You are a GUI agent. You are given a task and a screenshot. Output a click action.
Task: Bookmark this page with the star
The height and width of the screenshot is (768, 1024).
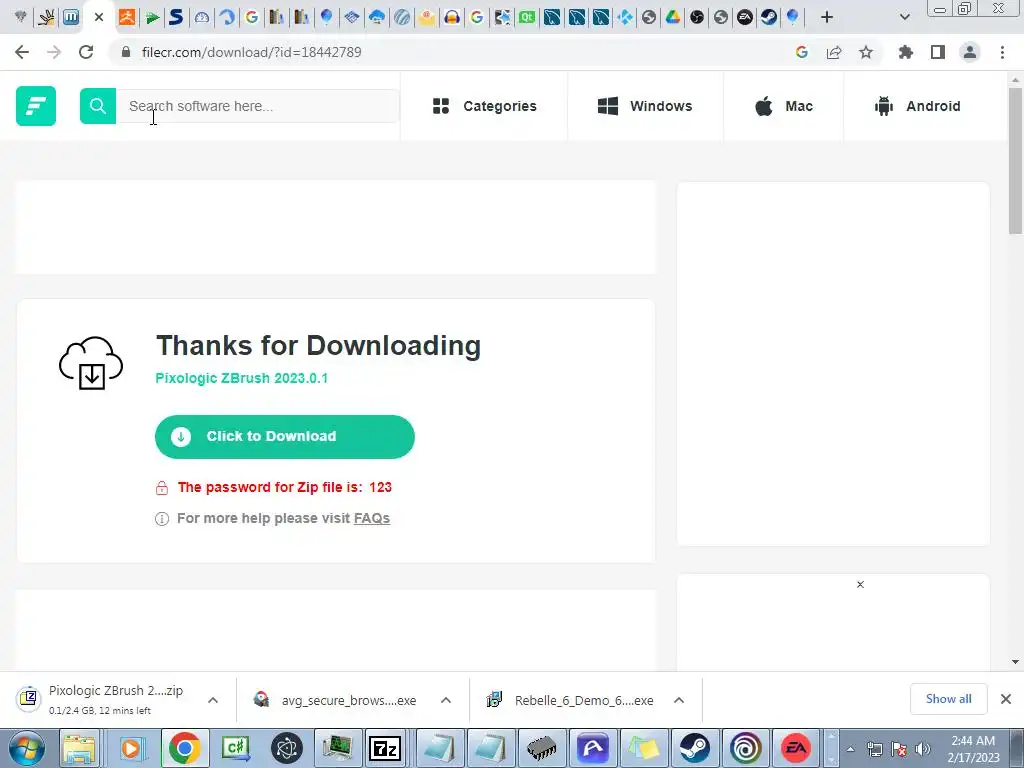[x=866, y=52]
